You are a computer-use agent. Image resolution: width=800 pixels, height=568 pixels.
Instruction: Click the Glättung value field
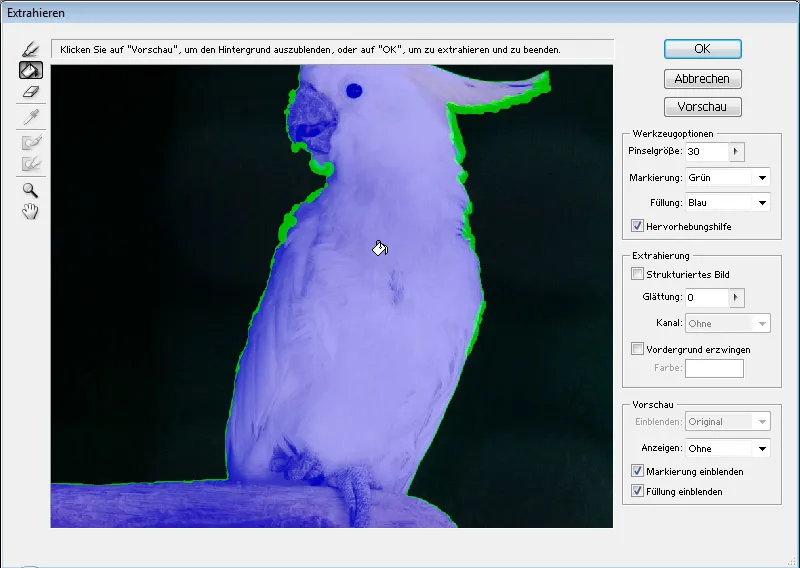coord(707,298)
